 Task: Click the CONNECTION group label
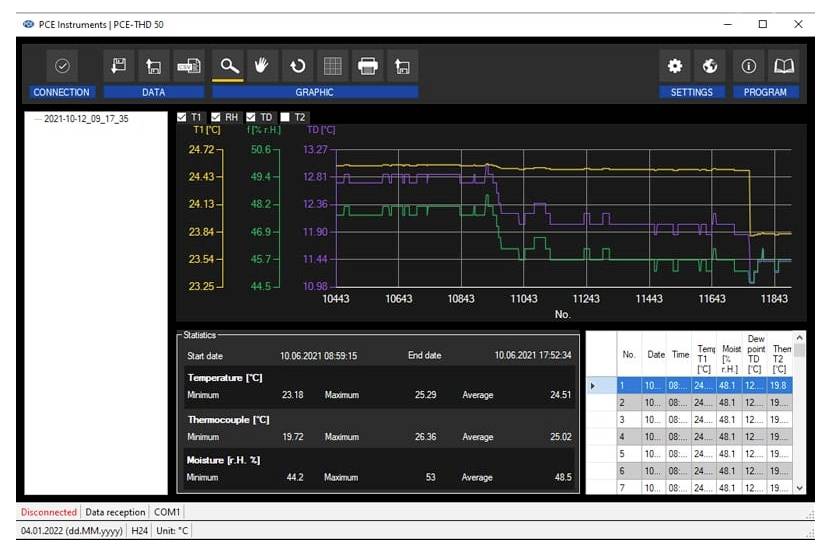point(61,92)
